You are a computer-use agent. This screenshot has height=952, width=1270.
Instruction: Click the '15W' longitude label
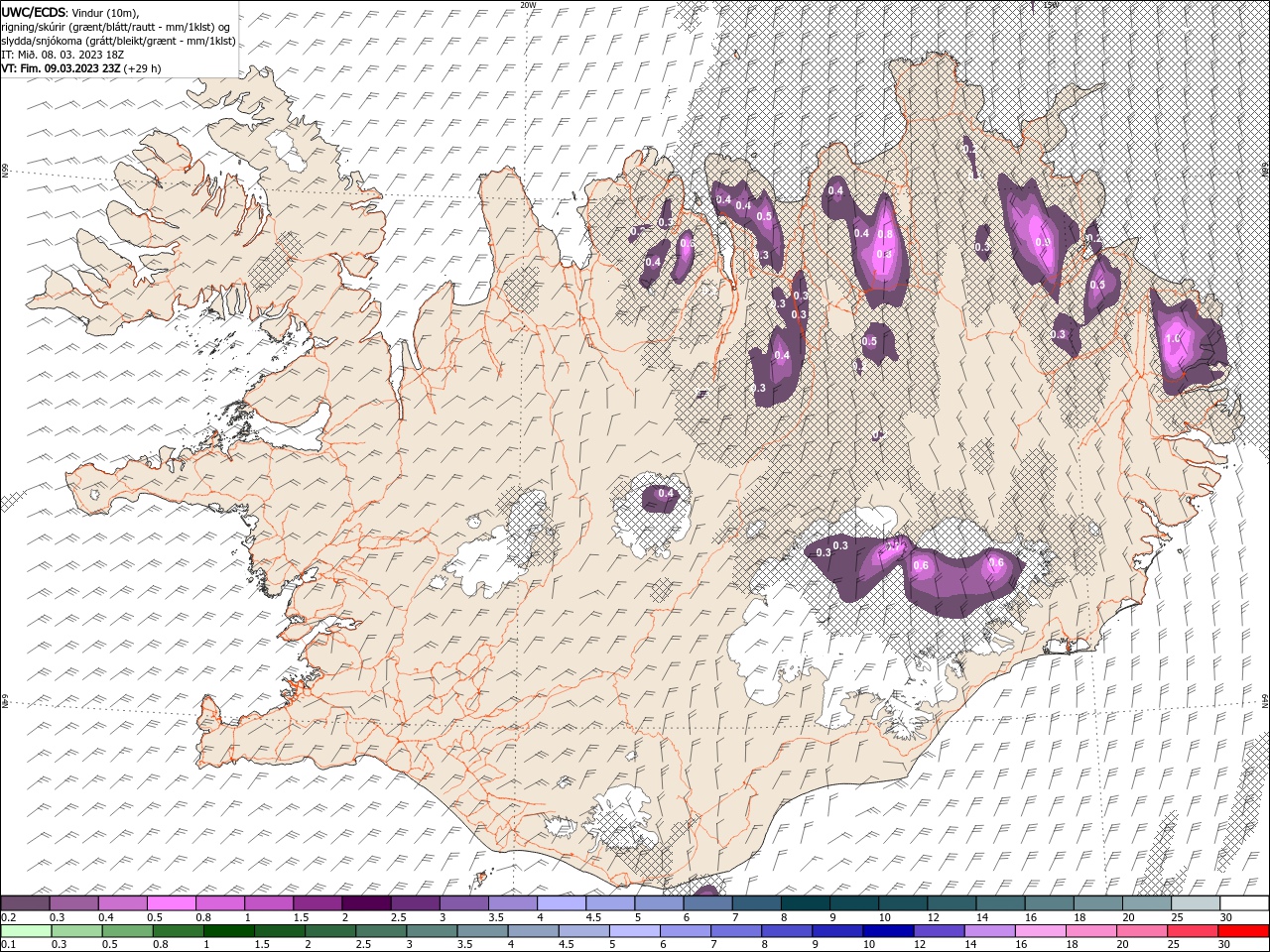pyautogui.click(x=1052, y=4)
